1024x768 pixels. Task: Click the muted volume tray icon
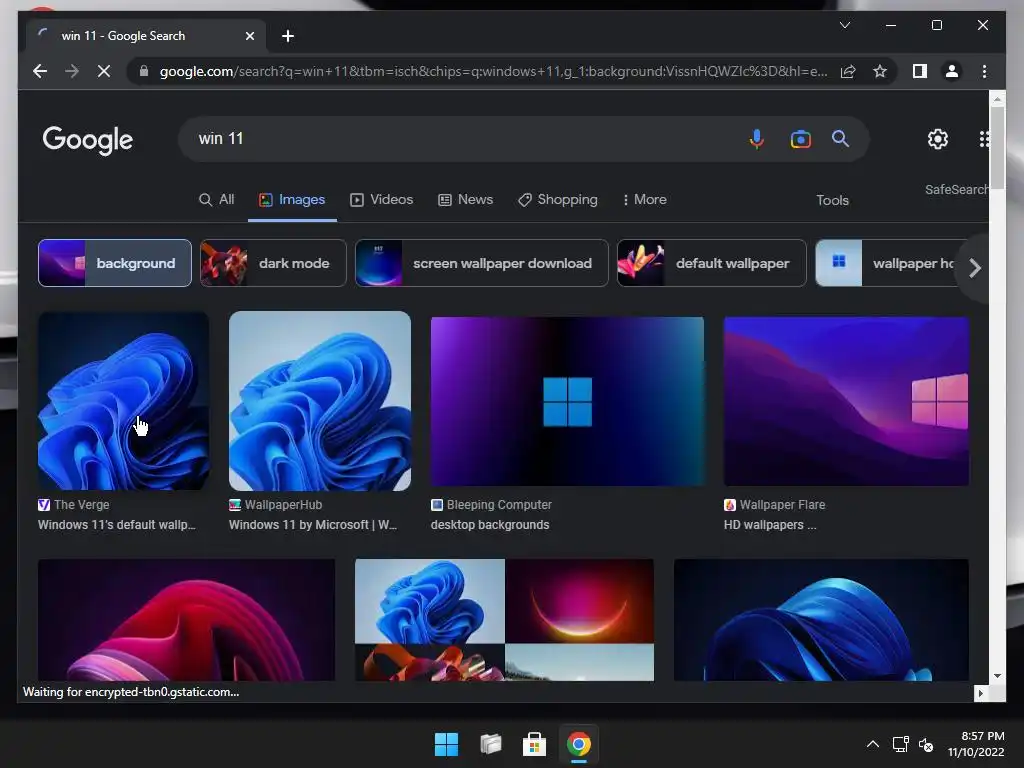[x=926, y=744]
